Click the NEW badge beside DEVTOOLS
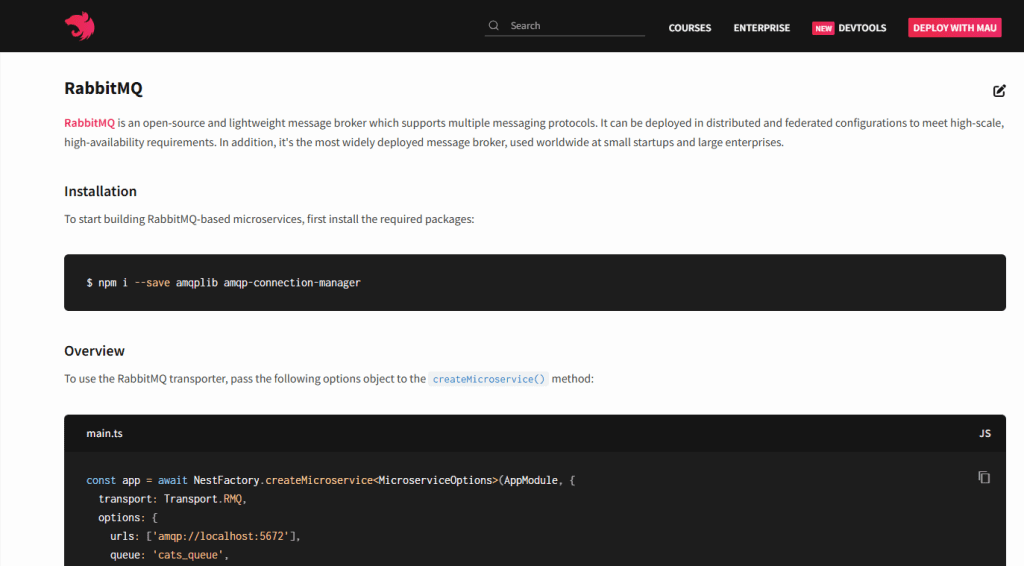The image size is (1024, 566). coord(823,28)
